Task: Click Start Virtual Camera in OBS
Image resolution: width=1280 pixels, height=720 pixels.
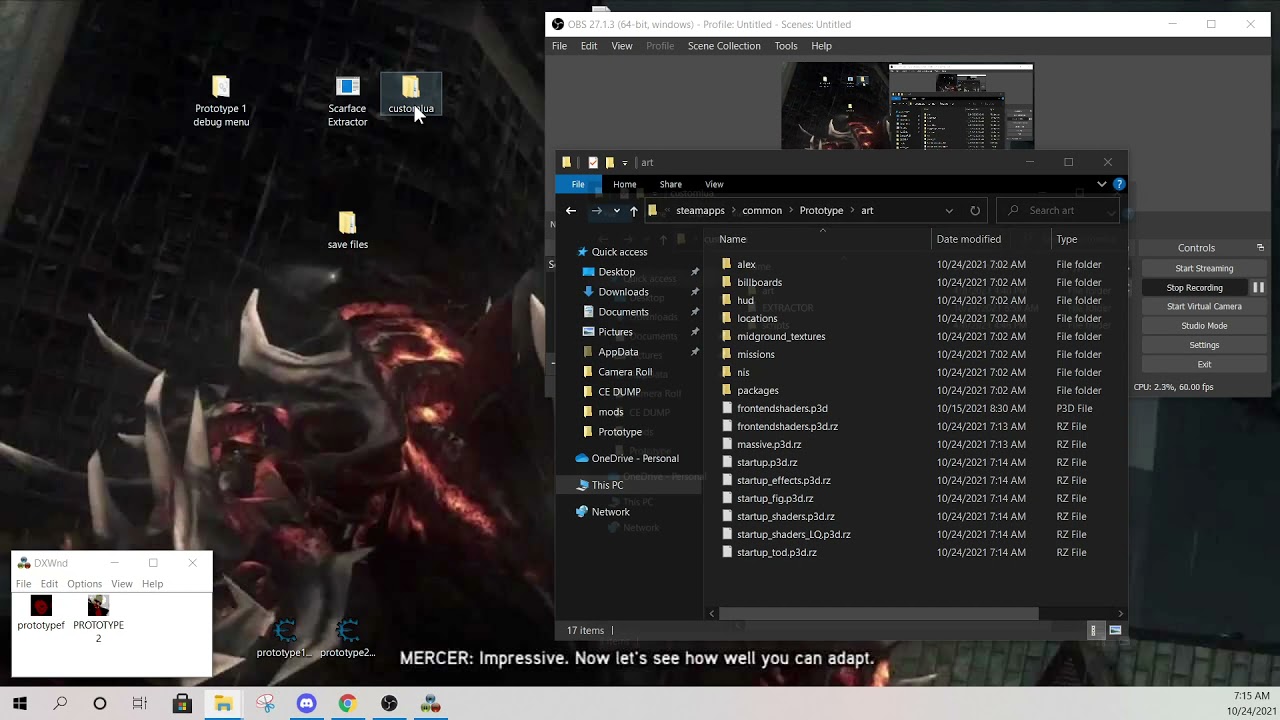Action: (1204, 306)
